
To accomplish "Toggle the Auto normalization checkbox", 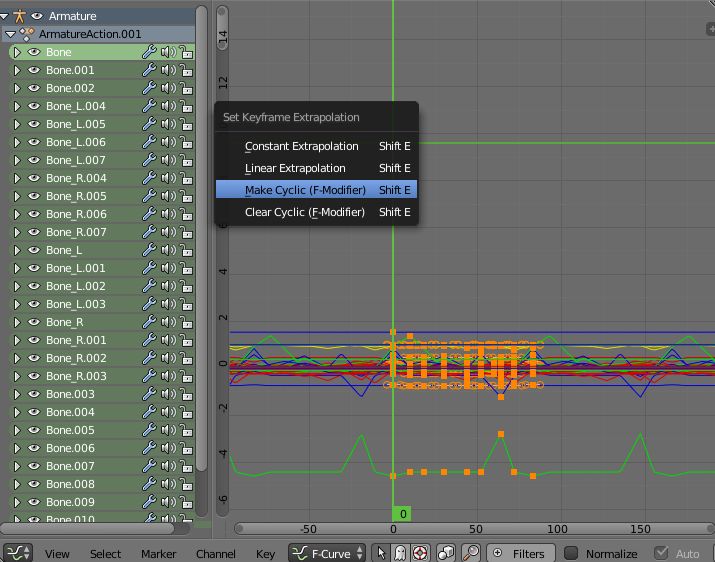I will click(x=661, y=553).
